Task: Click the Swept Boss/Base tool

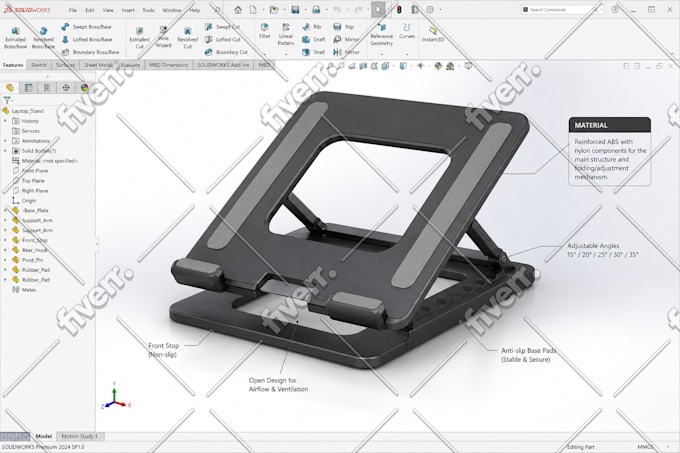Action: point(86,27)
